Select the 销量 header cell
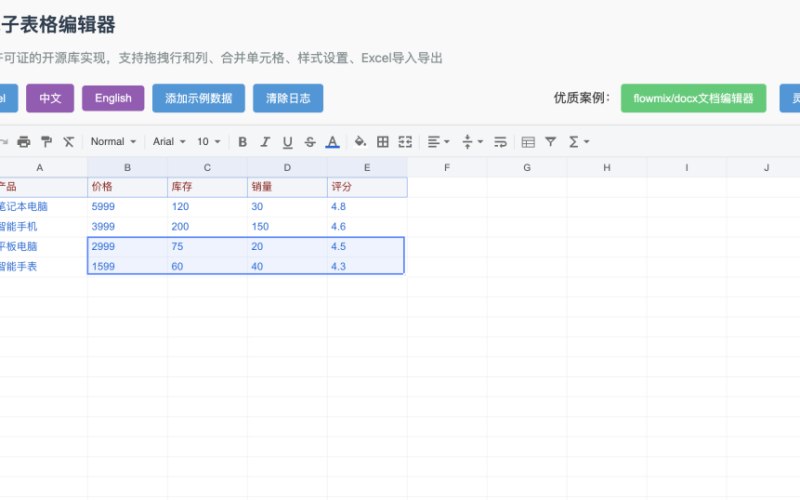The height and width of the screenshot is (500, 800). [x=287, y=187]
